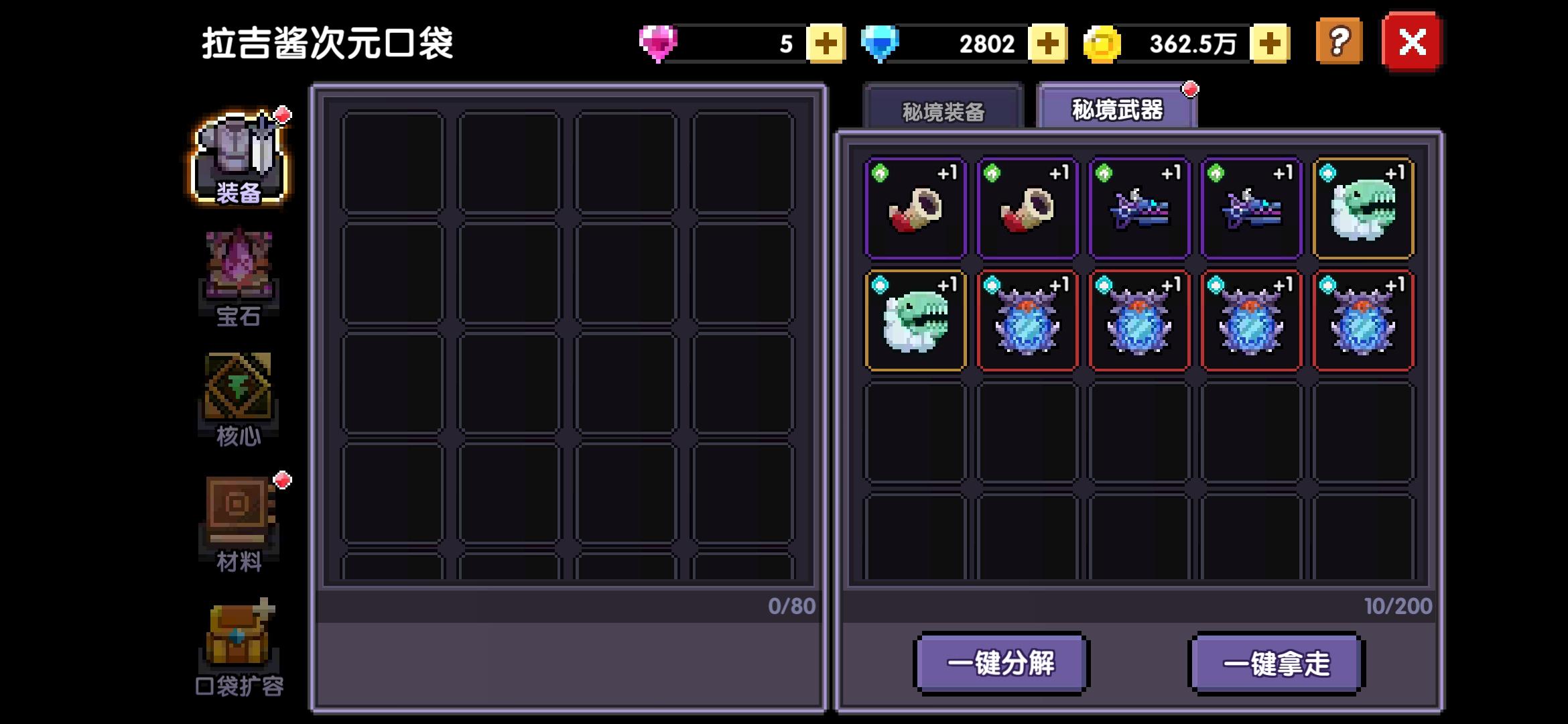Click the 一键拿走 take-all button
This screenshot has height=724, width=1568.
[x=1277, y=664]
